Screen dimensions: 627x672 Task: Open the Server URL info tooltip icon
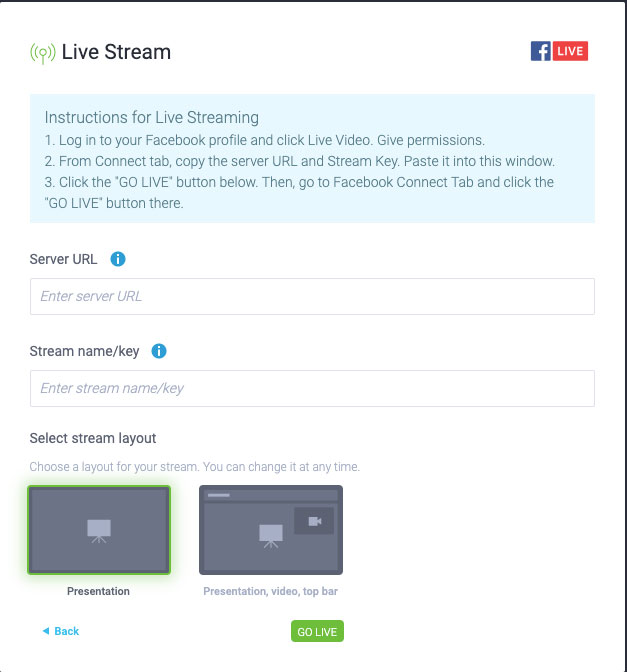click(118, 259)
